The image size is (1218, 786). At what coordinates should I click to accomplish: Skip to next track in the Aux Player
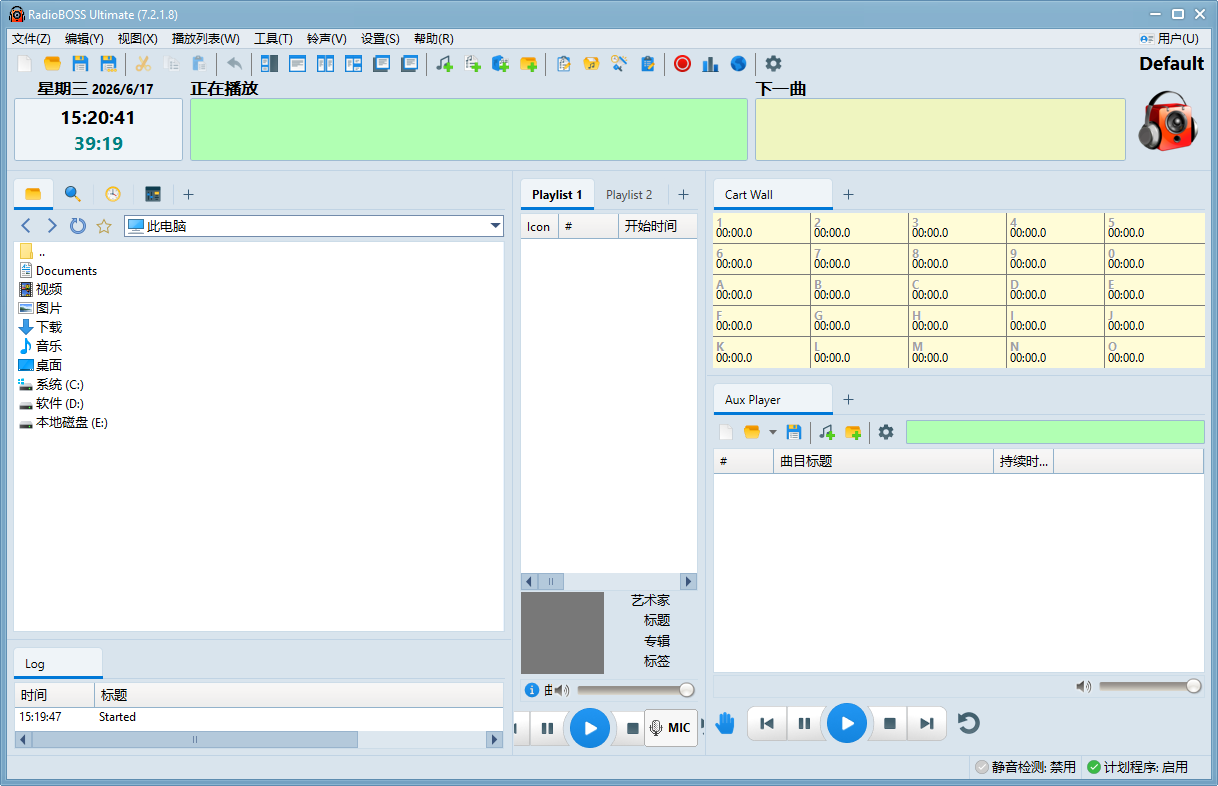coord(927,723)
